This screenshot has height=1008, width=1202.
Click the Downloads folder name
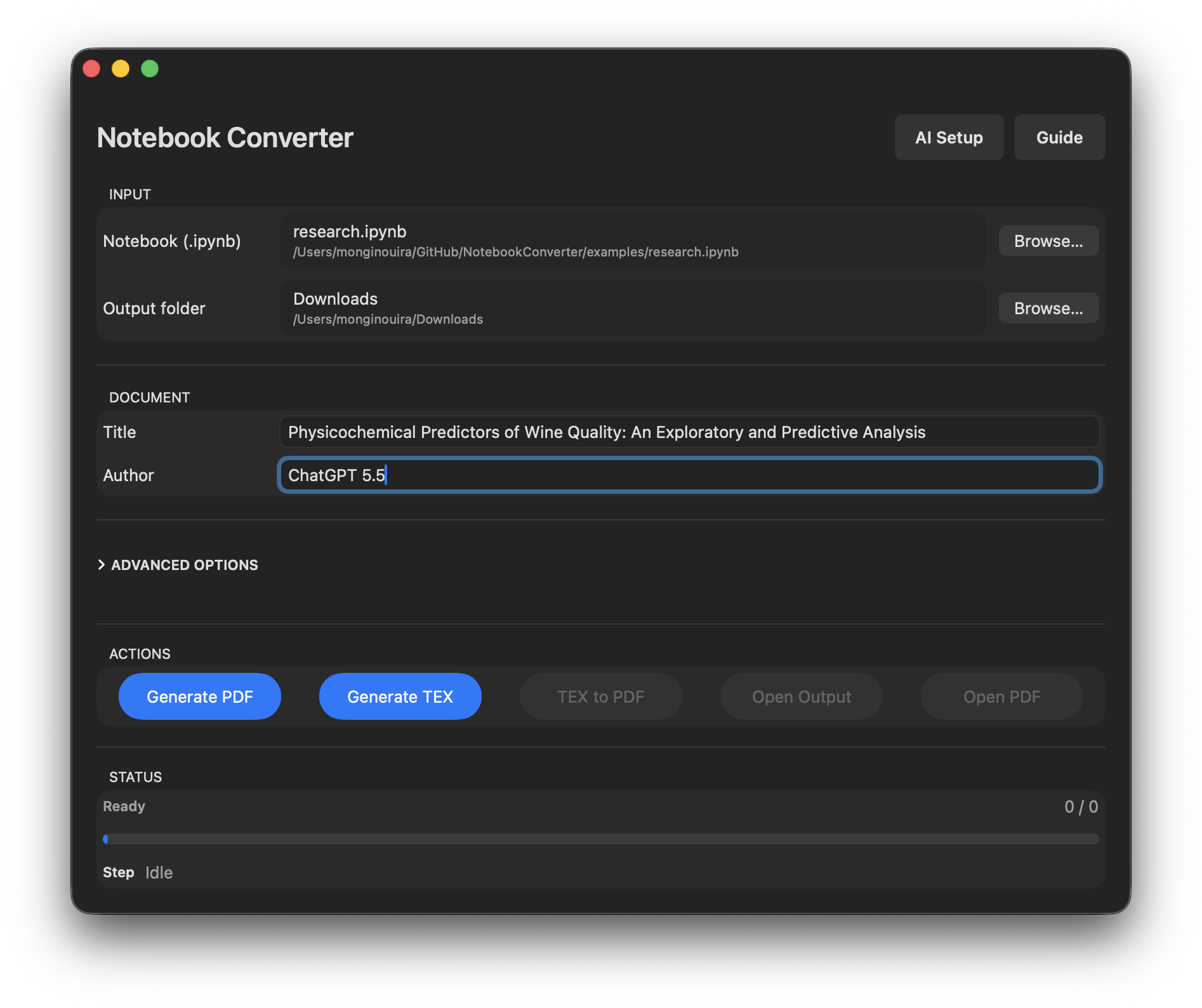click(x=335, y=299)
